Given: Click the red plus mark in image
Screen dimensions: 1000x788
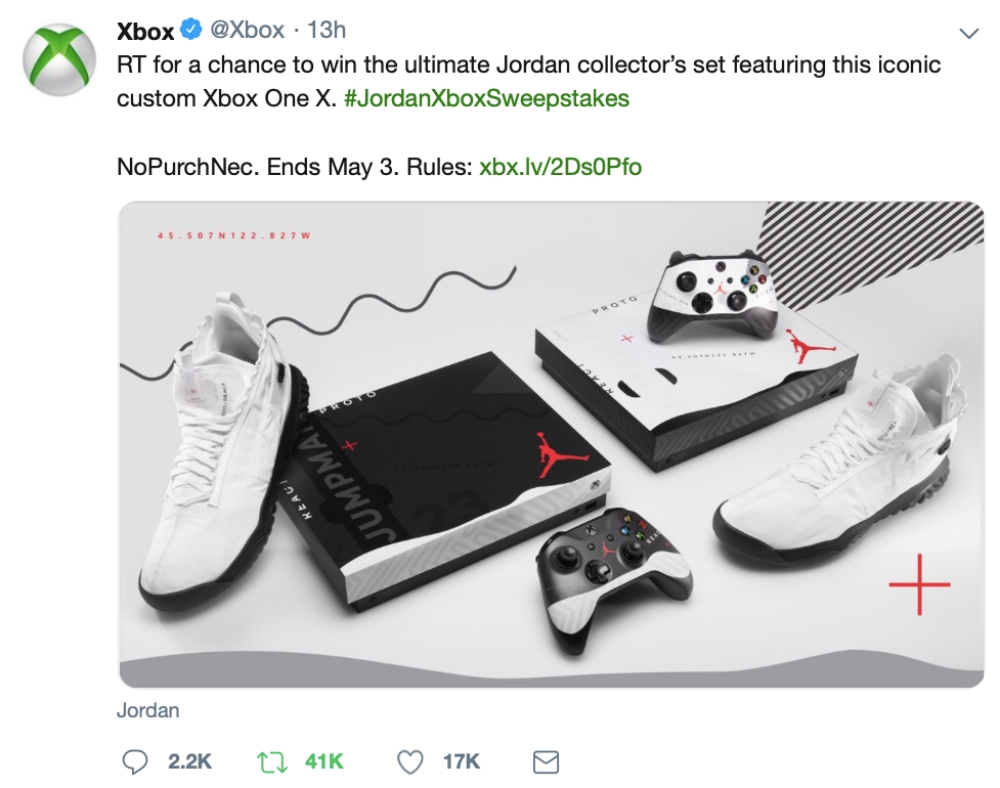Looking at the screenshot, I should pyautogui.click(x=919, y=585).
